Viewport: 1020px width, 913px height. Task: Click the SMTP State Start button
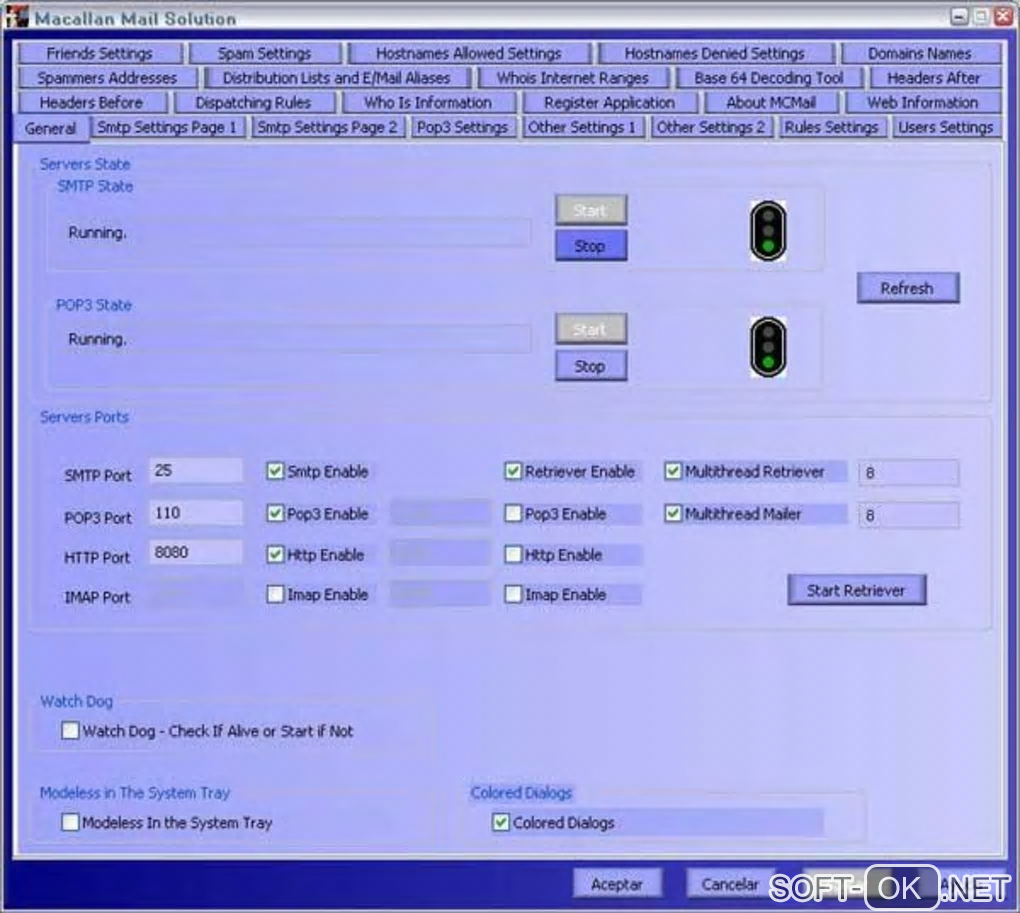coord(591,211)
